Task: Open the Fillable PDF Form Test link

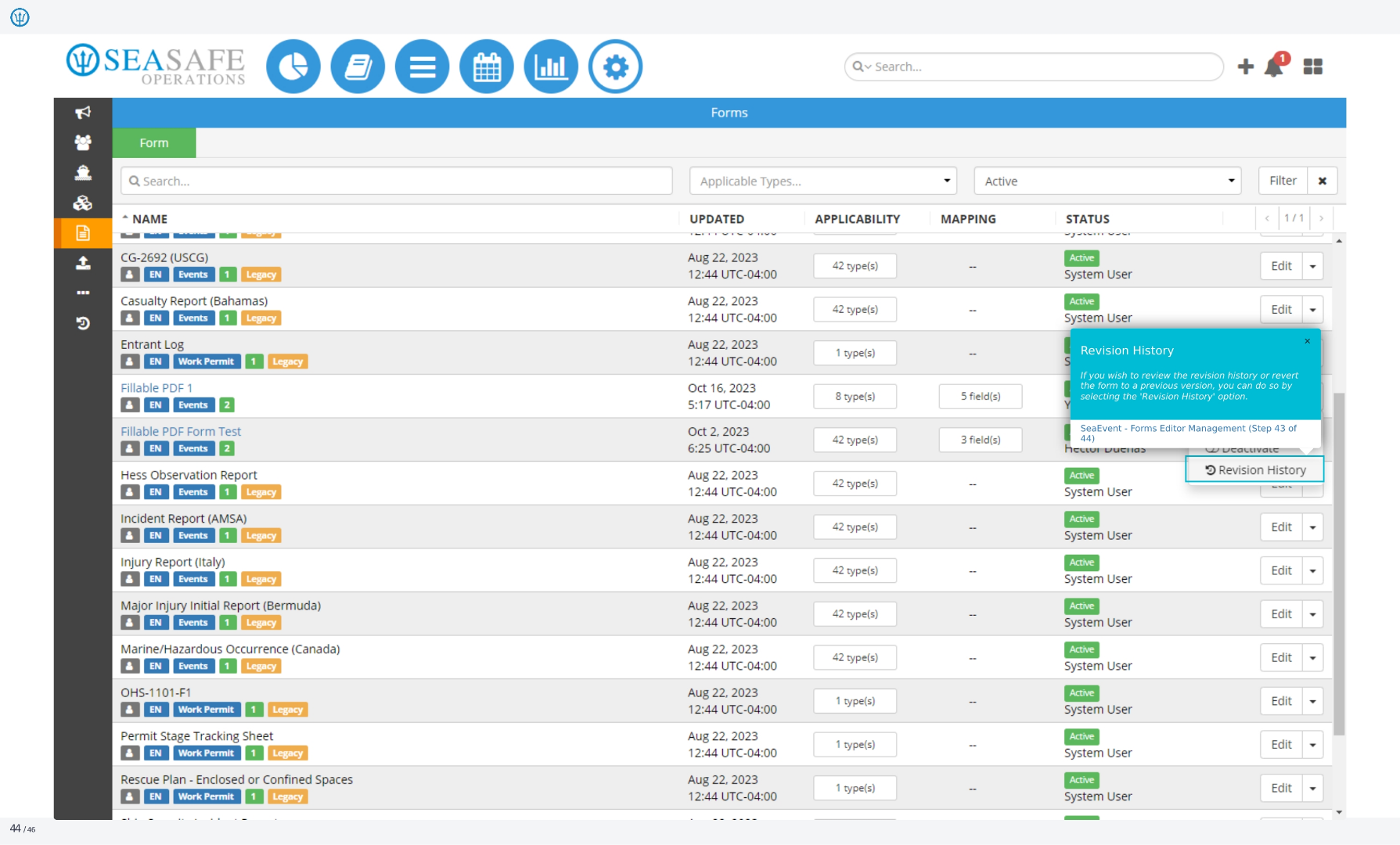Action: tap(181, 431)
